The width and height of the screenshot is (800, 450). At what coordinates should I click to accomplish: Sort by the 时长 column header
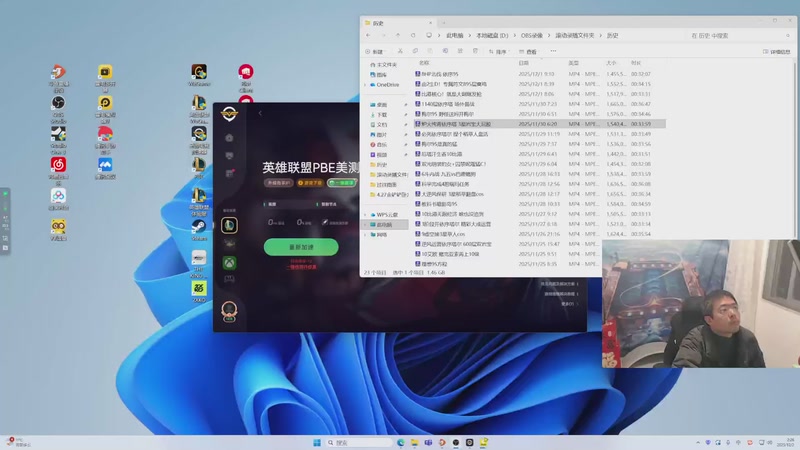tap(636, 63)
